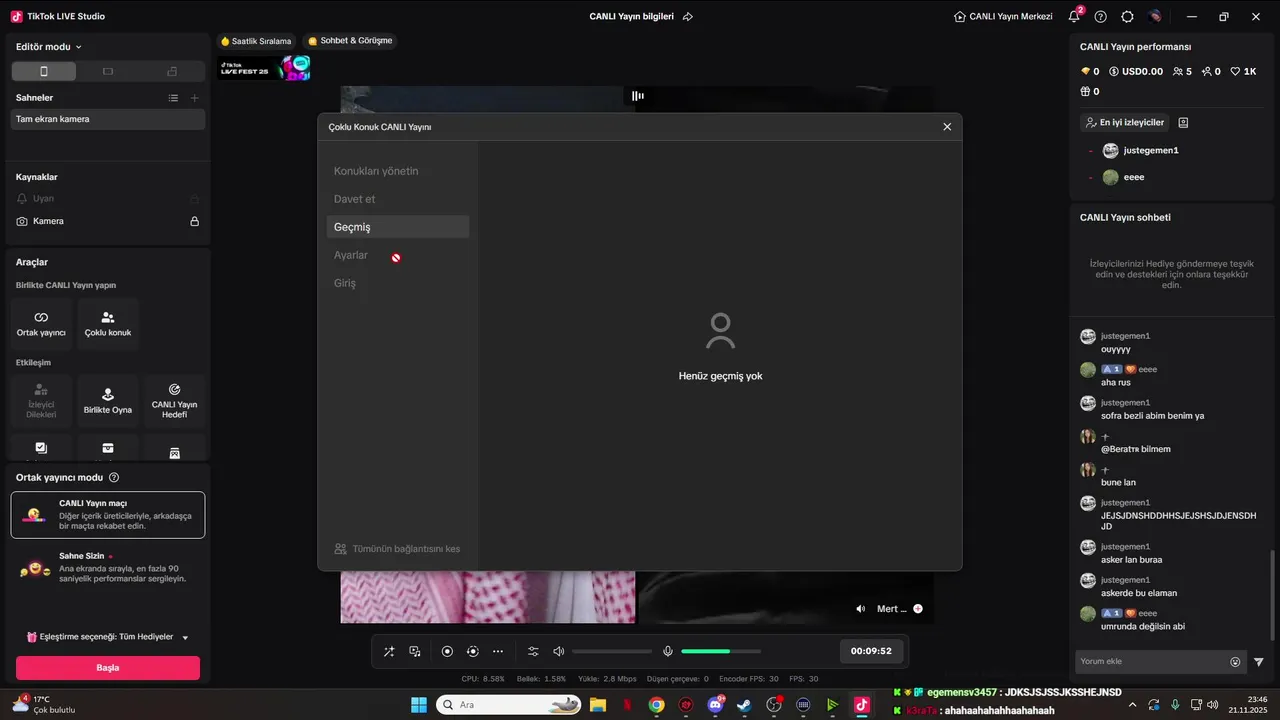The height and width of the screenshot is (720, 1280).
Task: Open Saatlik Sıralama chip
Action: (x=256, y=41)
